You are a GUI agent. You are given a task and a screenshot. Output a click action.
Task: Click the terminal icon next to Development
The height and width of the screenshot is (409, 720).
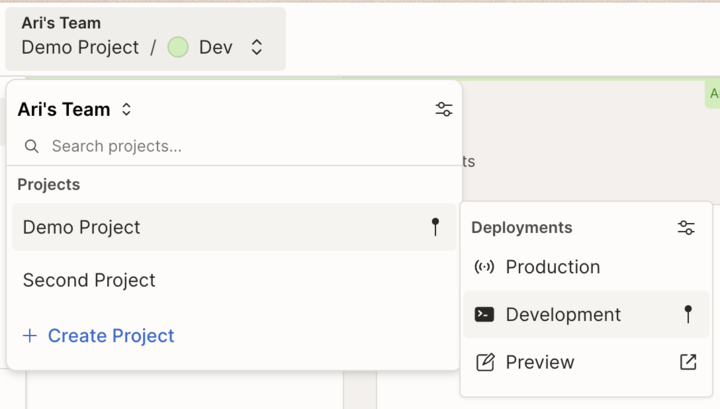coord(485,314)
